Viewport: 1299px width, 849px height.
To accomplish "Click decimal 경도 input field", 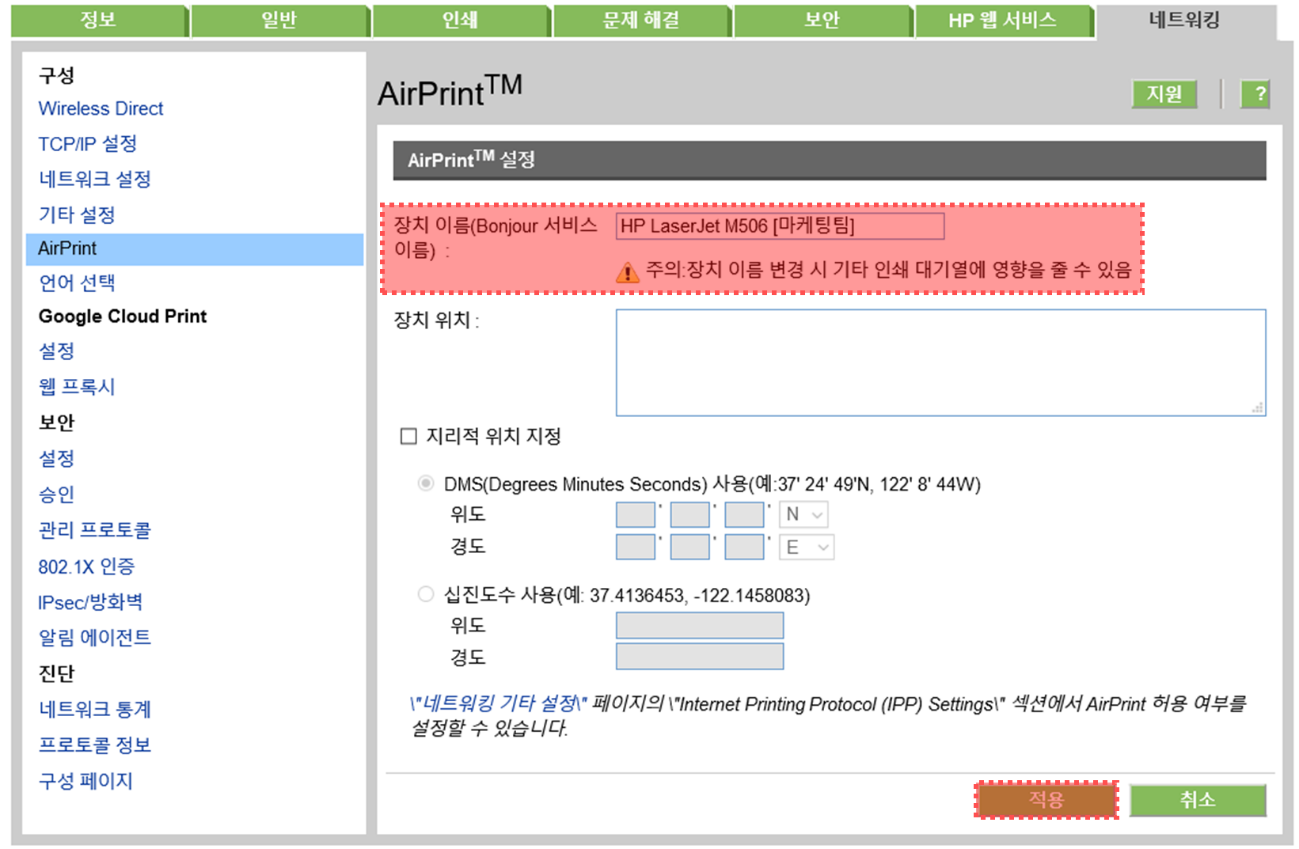I will (700, 657).
